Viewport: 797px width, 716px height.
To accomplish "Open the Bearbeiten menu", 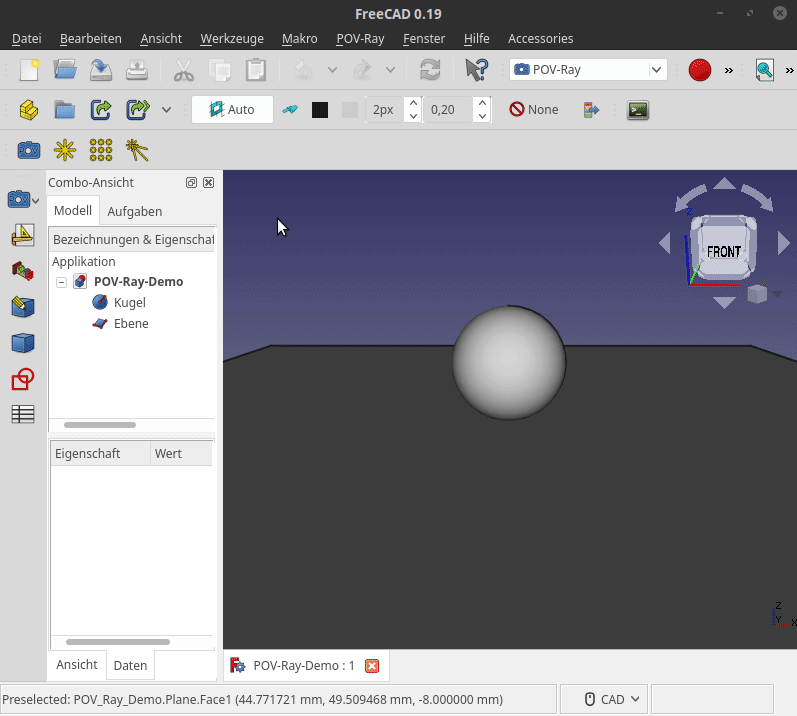I will (x=90, y=39).
